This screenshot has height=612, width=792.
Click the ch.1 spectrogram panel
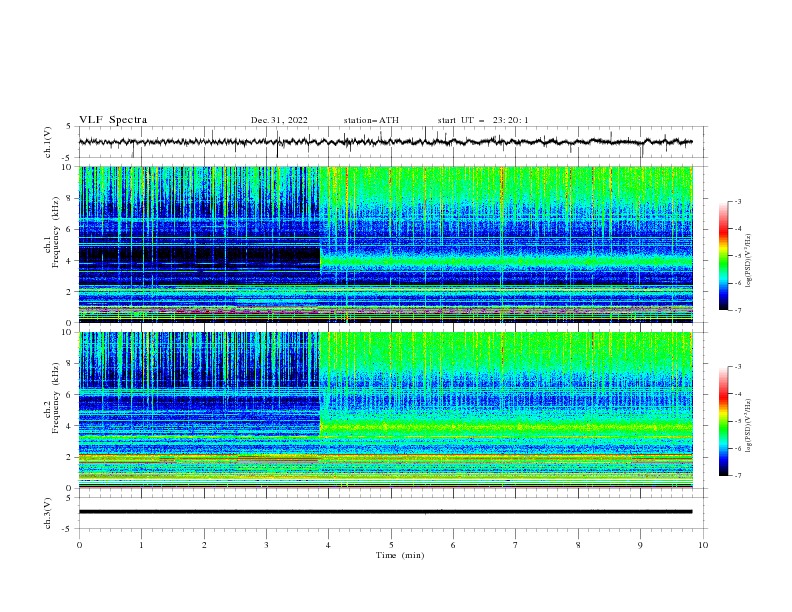point(385,244)
